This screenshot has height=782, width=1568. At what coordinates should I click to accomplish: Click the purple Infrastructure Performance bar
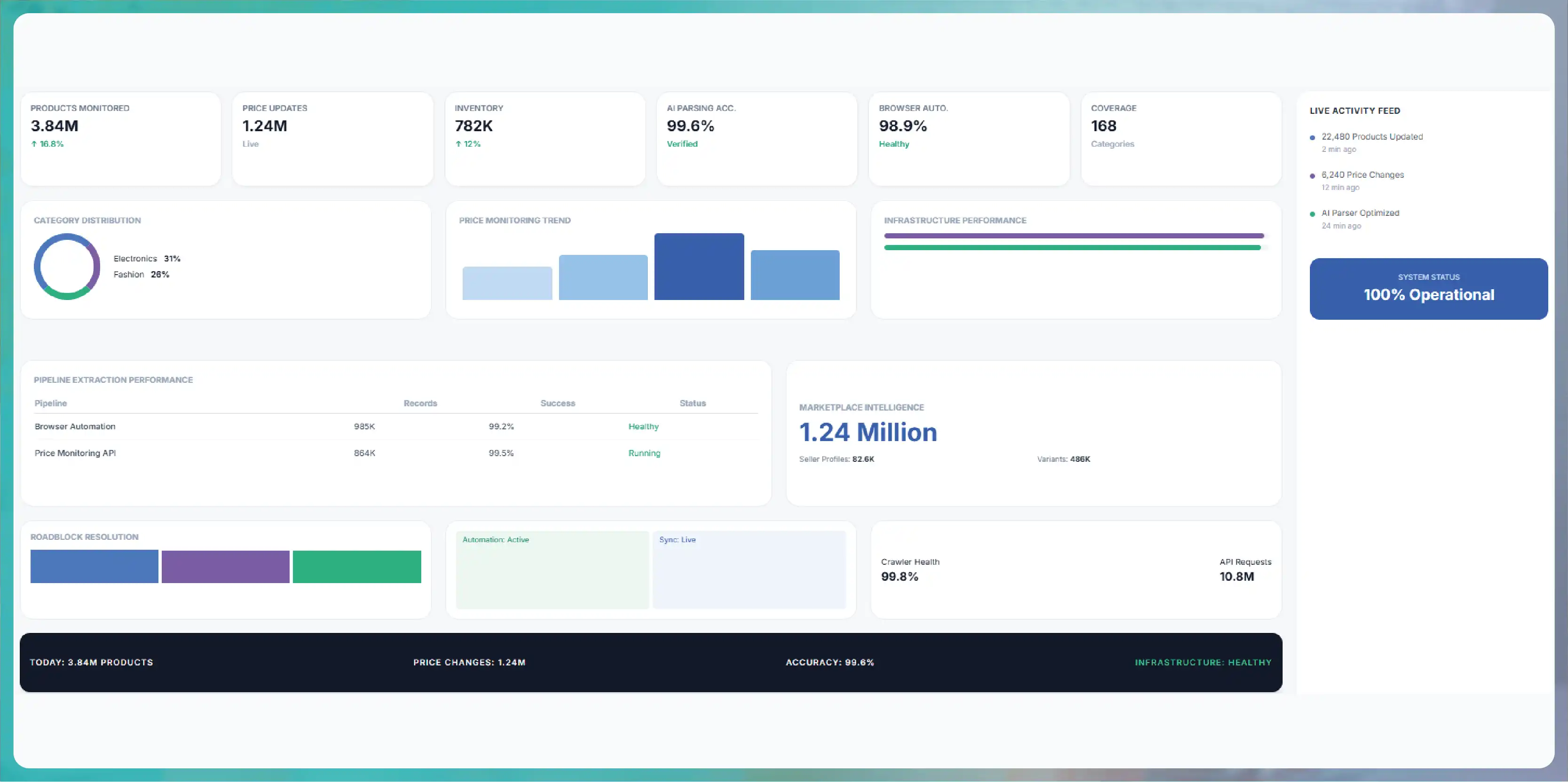[x=1074, y=236]
